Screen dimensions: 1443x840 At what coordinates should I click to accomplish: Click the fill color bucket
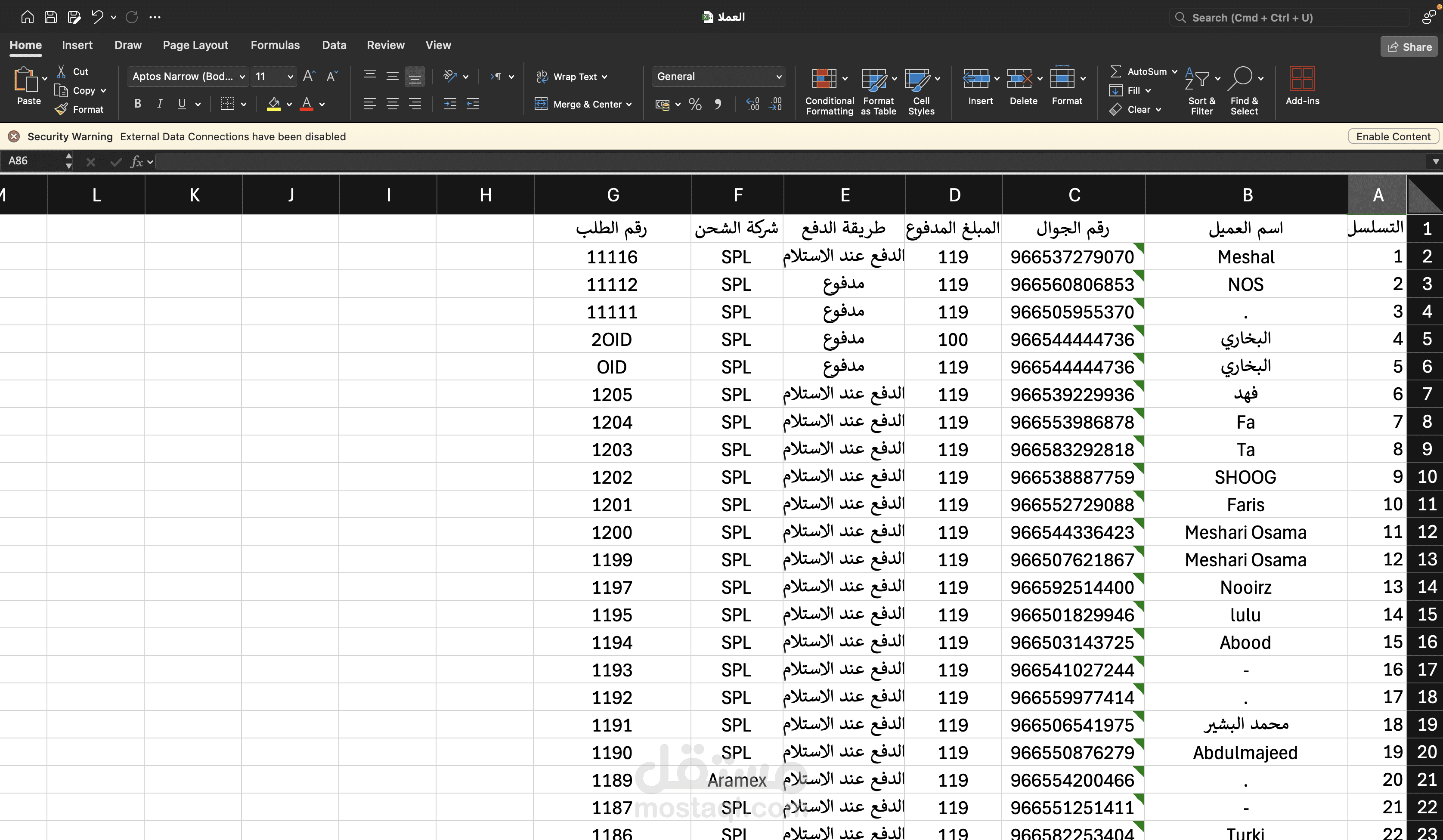tap(274, 104)
